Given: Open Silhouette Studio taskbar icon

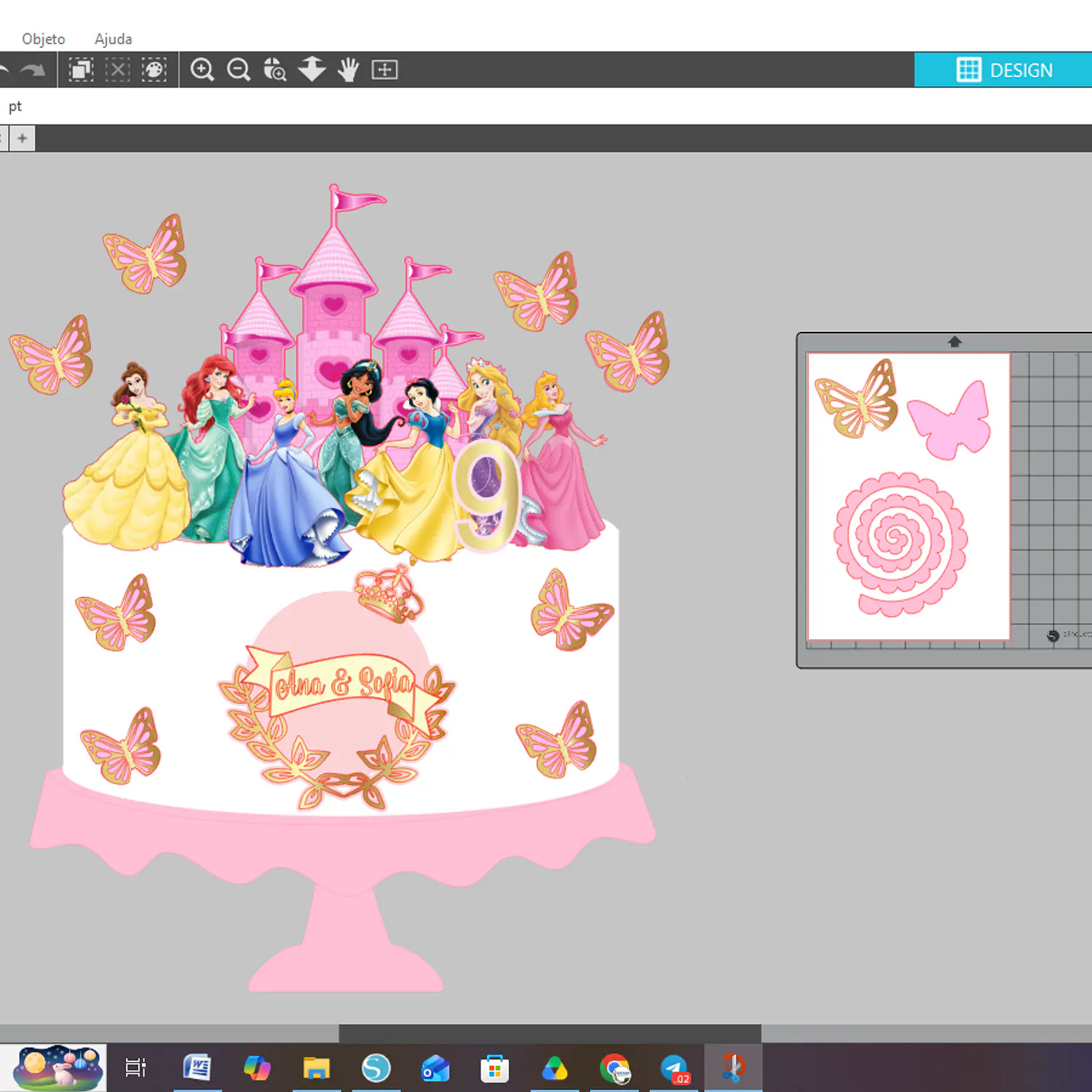Looking at the screenshot, I should (376, 1068).
